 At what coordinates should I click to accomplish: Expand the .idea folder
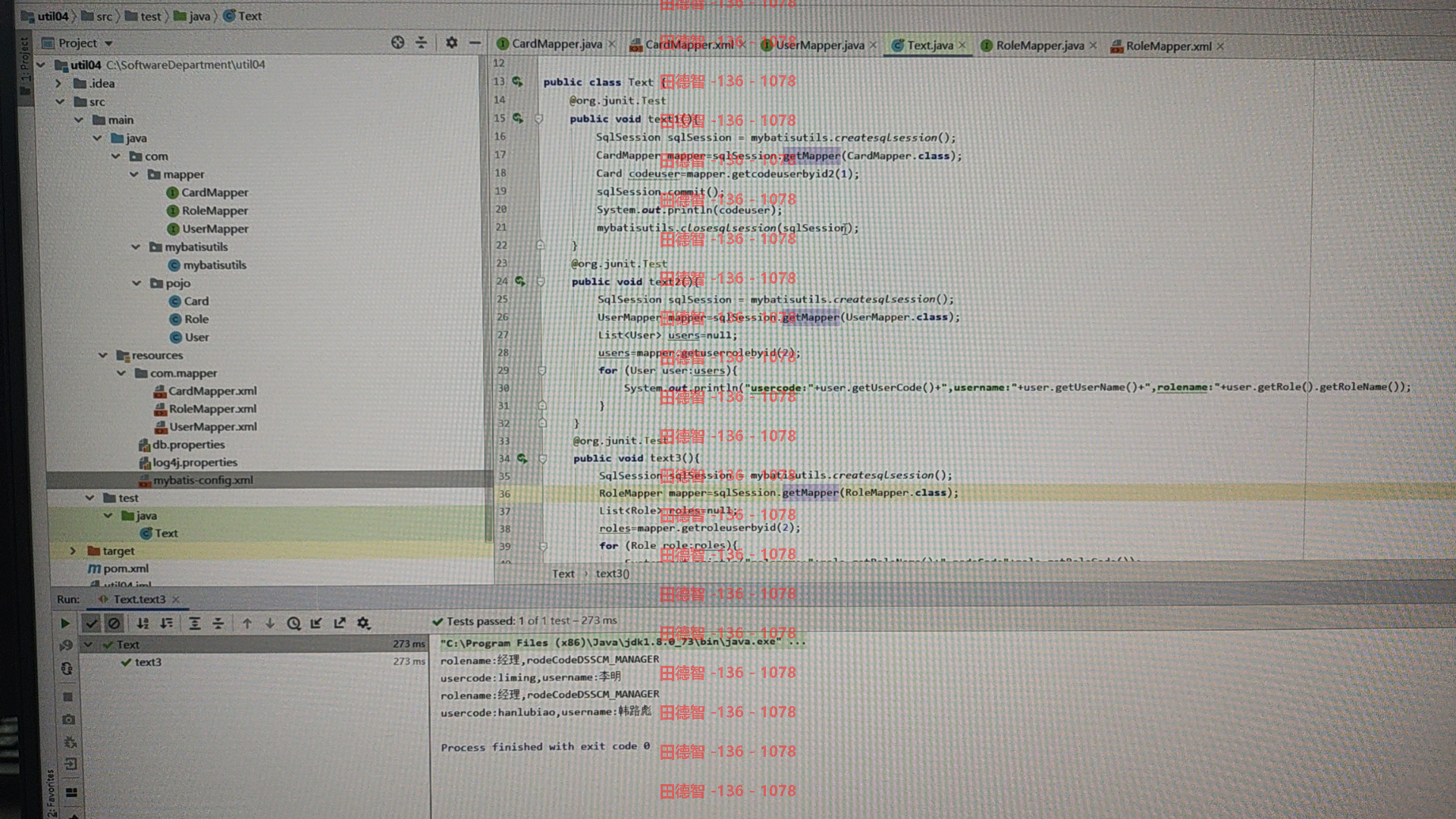coord(58,83)
